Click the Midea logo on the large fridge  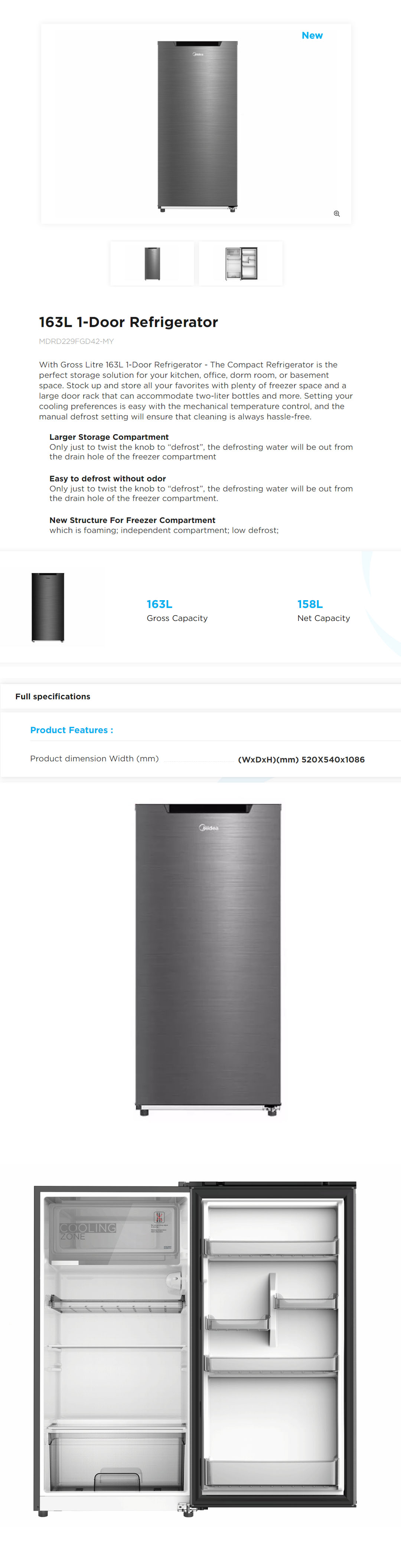pos(209,827)
